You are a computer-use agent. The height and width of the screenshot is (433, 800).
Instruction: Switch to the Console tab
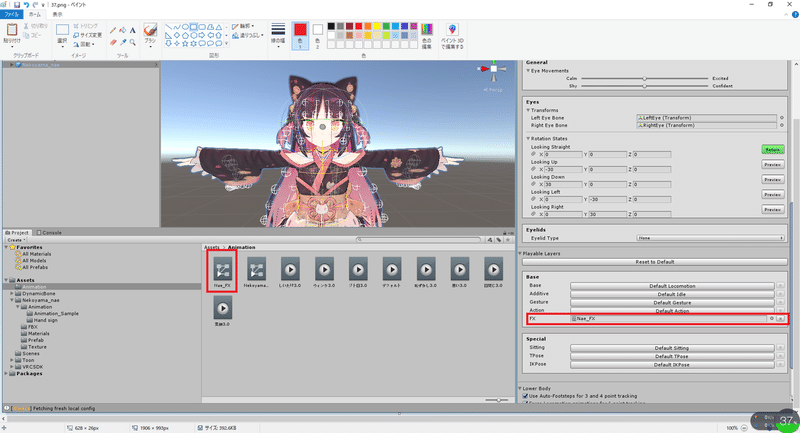pyautogui.click(x=49, y=233)
